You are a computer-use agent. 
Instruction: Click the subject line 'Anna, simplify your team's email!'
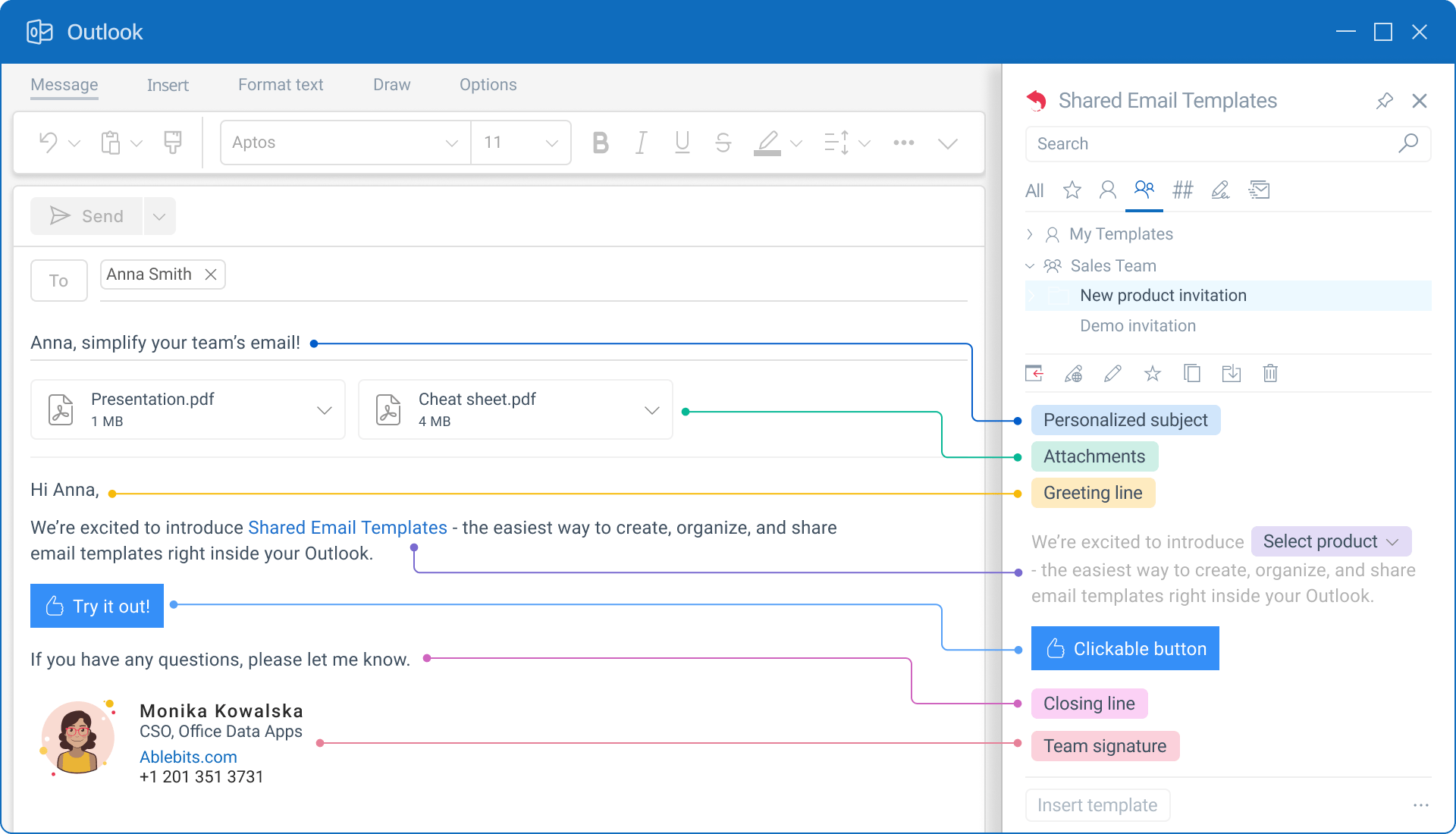pyautogui.click(x=165, y=343)
